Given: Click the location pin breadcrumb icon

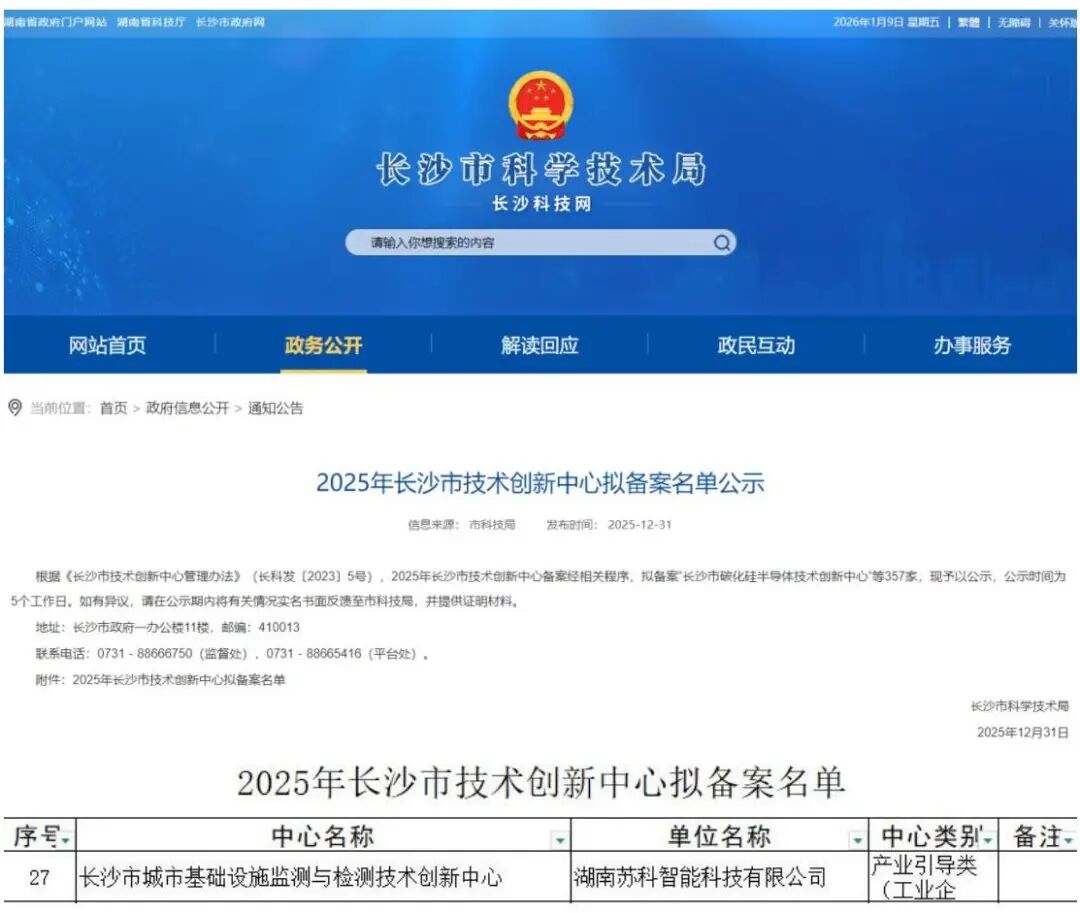Looking at the screenshot, I should pyautogui.click(x=14, y=408).
